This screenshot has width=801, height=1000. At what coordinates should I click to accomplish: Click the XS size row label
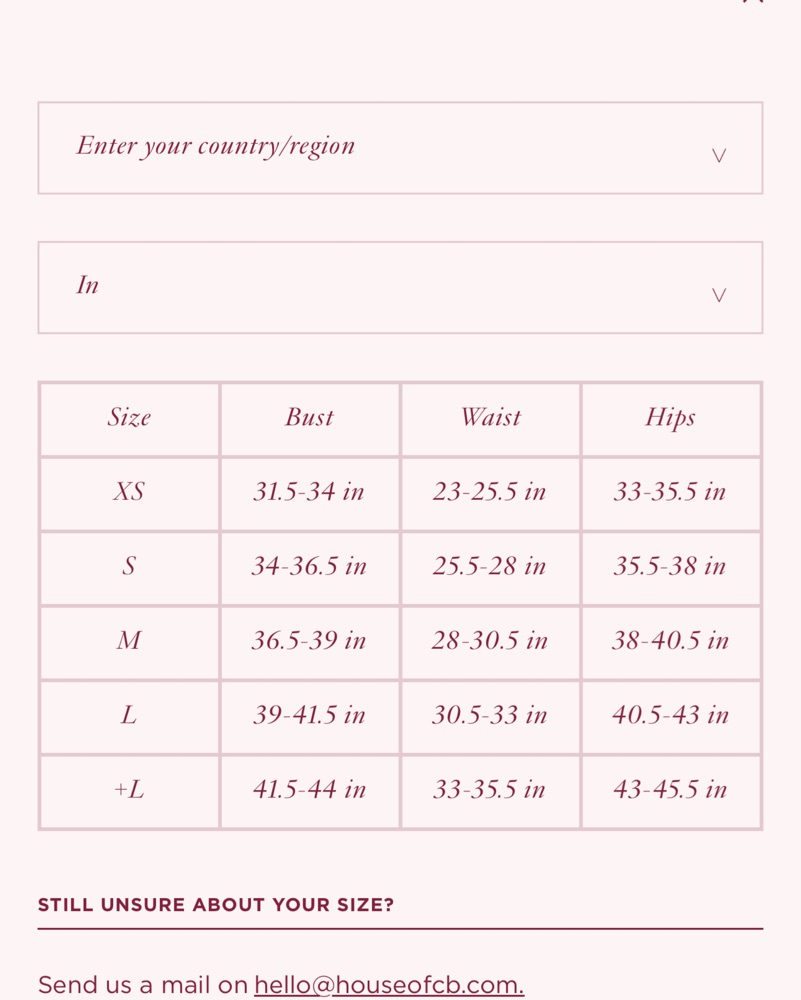tap(129, 494)
